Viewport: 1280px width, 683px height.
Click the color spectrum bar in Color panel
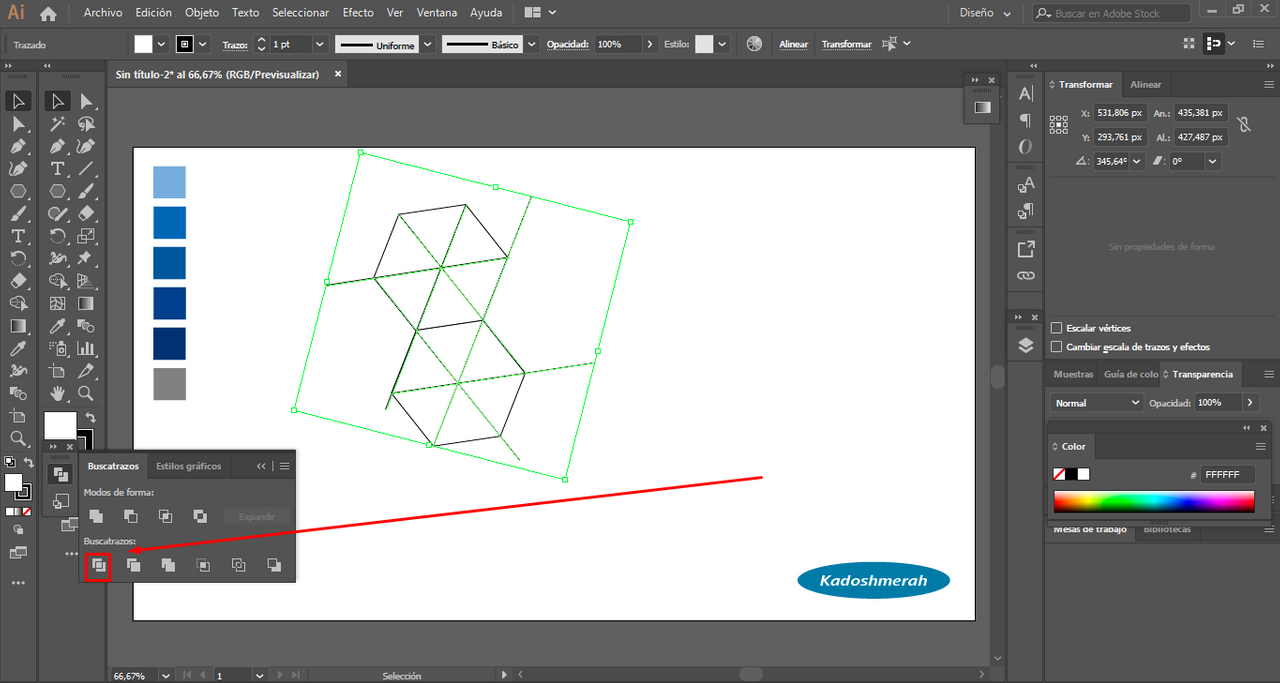click(1153, 502)
